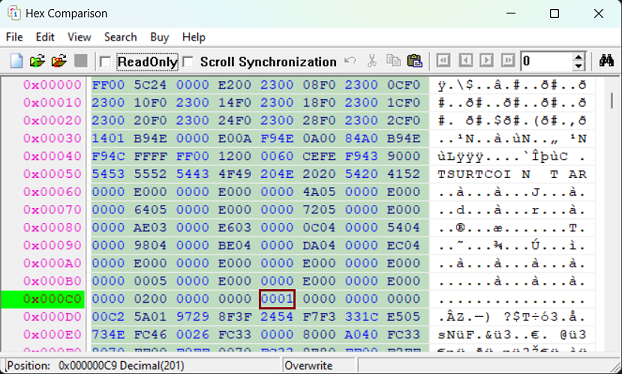The image size is (622, 374).
Task: Click the gray stop square icon
Action: point(81,61)
